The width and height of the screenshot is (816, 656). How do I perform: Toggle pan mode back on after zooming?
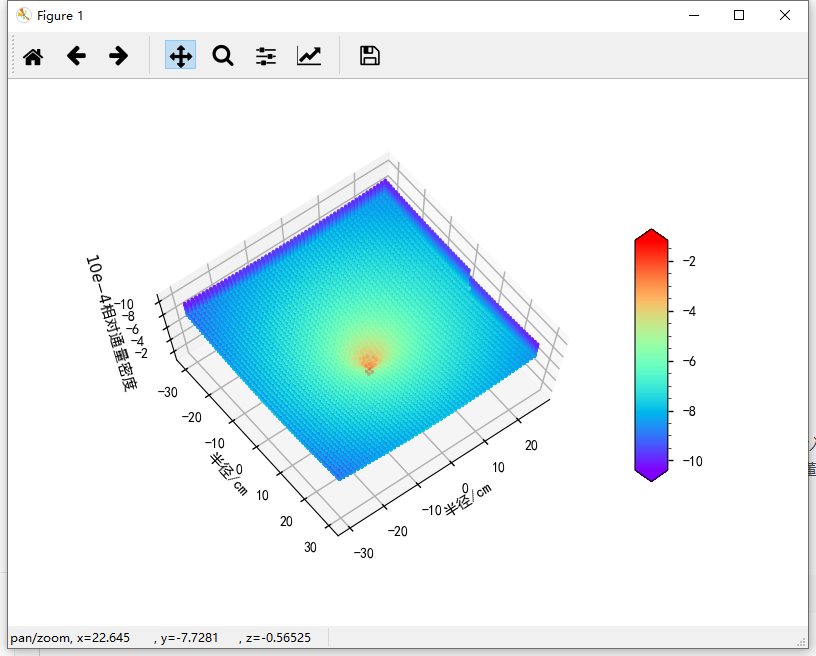180,55
